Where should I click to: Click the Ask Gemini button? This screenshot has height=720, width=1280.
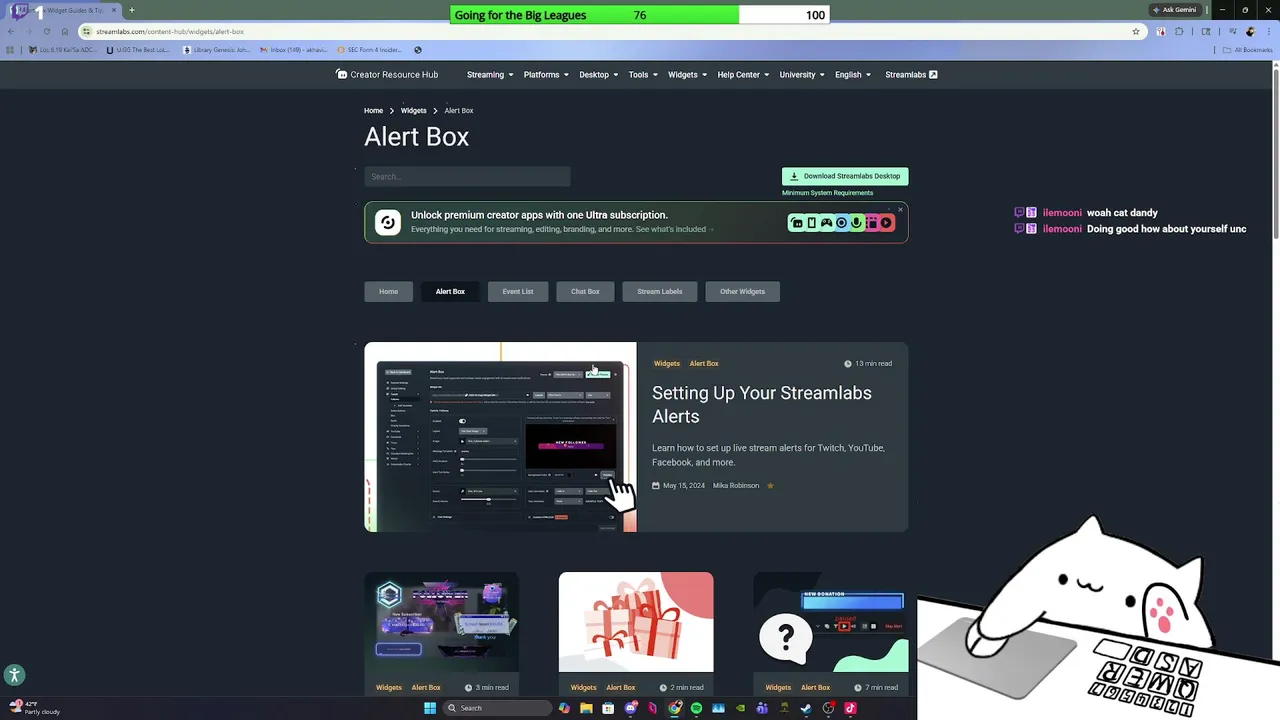tap(1175, 10)
